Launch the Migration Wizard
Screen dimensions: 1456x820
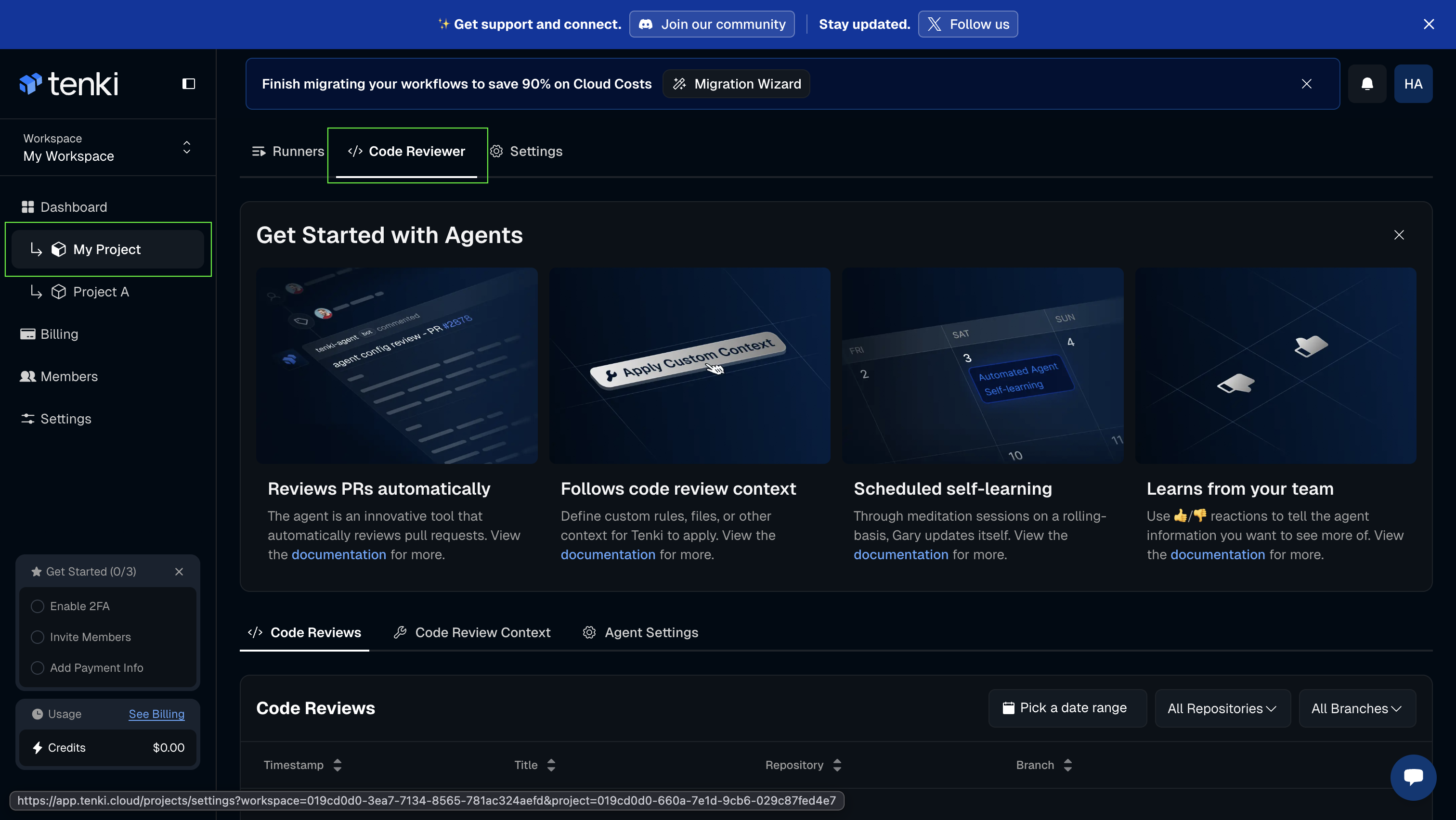click(736, 84)
